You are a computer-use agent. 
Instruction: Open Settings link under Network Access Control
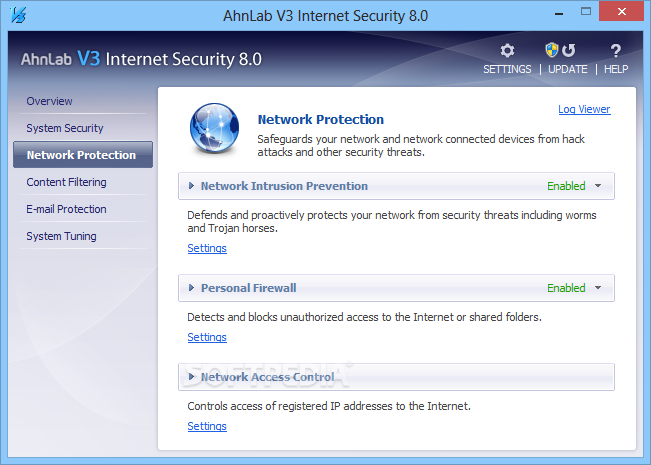point(207,426)
